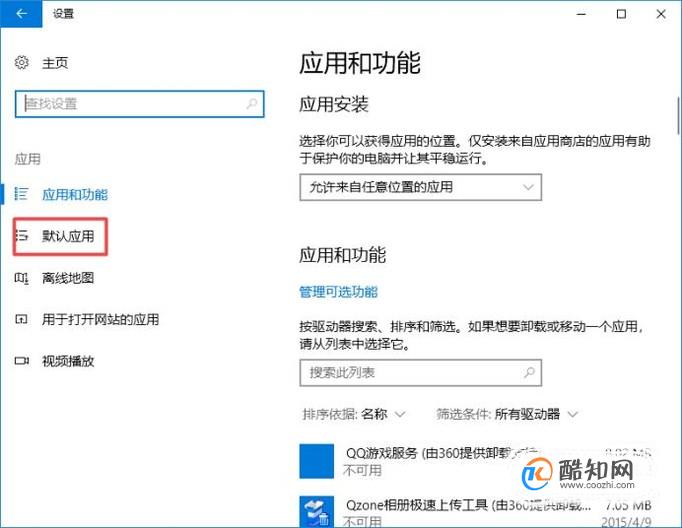Click the Home gear icon
The width and height of the screenshot is (682, 528).
21,63
